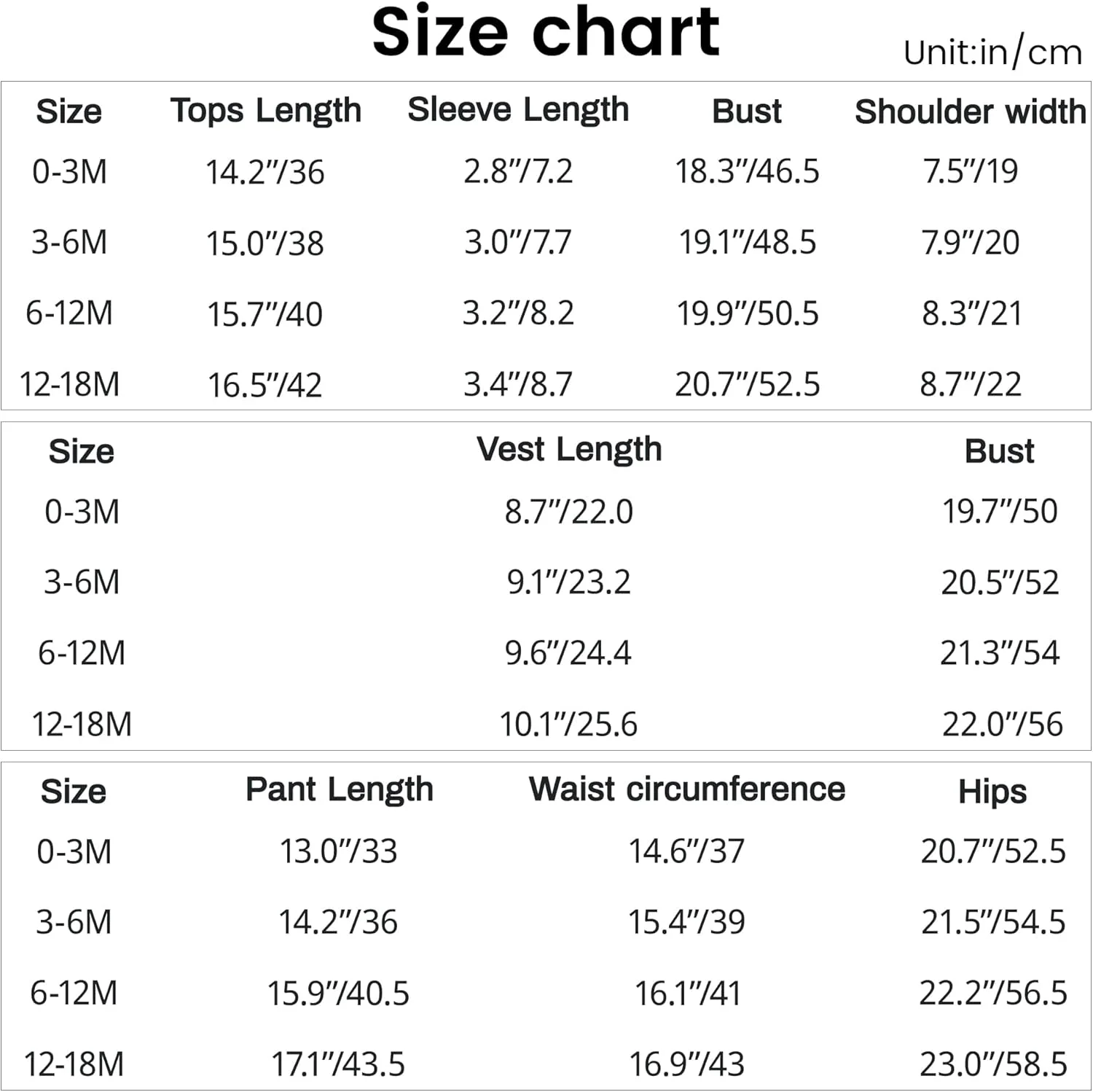Select the "Vest Length" column header
Image resolution: width=1093 pixels, height=1092 pixels.
coord(569,450)
